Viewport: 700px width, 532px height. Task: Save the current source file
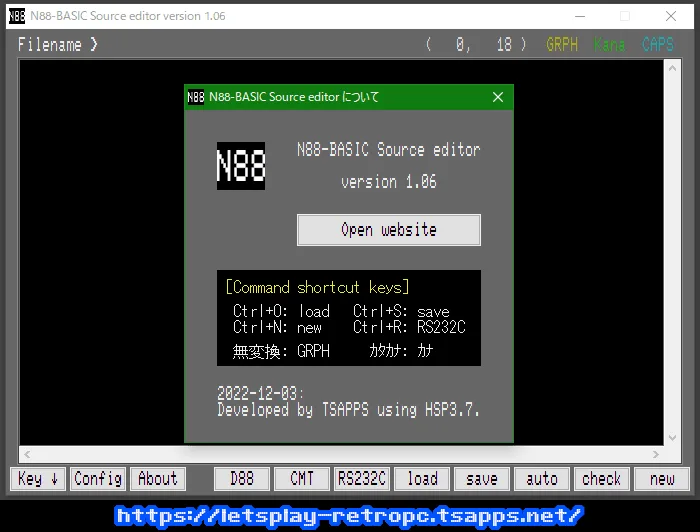point(482,479)
